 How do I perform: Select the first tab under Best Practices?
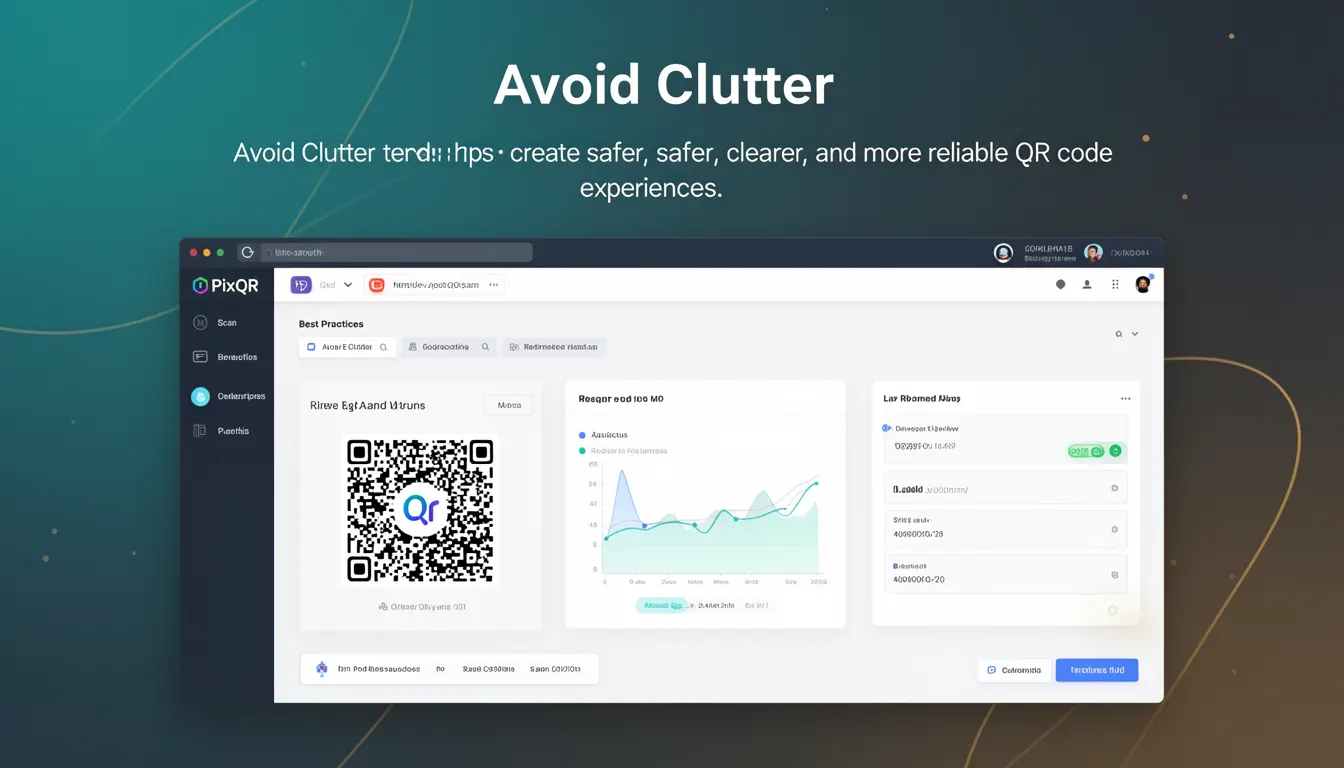(347, 347)
